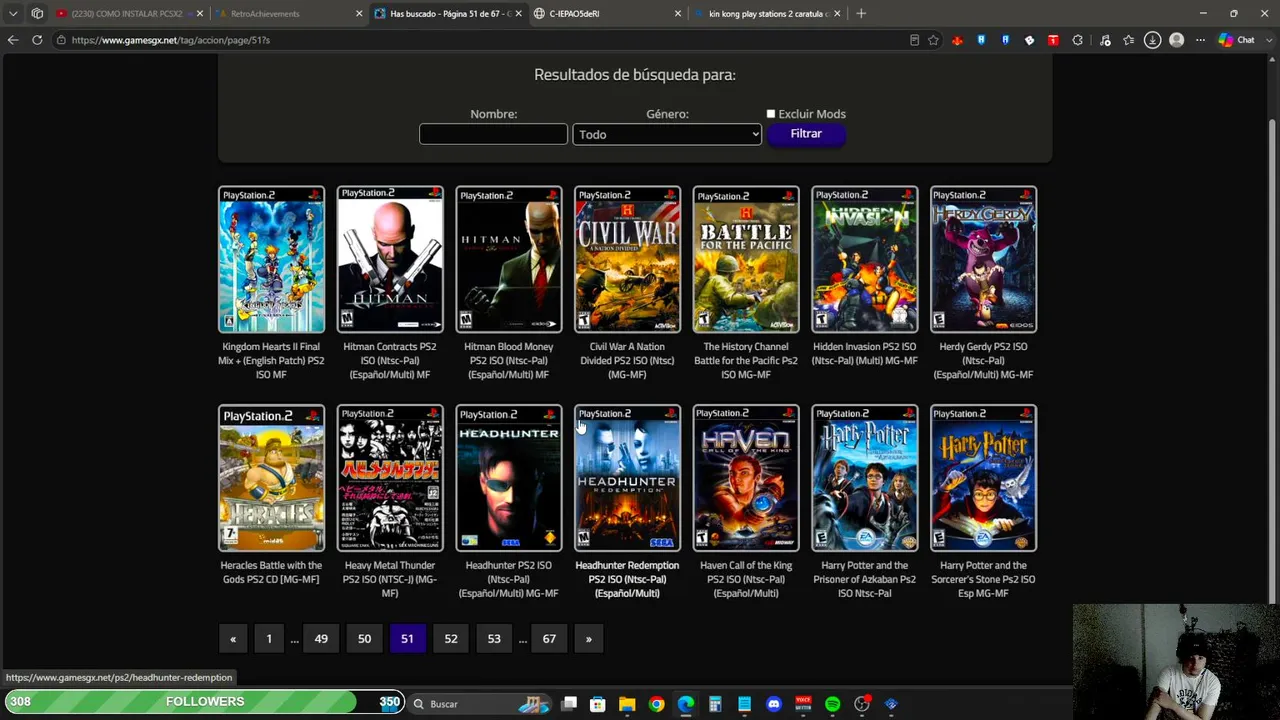1280x720 pixels.
Task: Open the browser Extensions puzzle icon
Action: click(1077, 40)
